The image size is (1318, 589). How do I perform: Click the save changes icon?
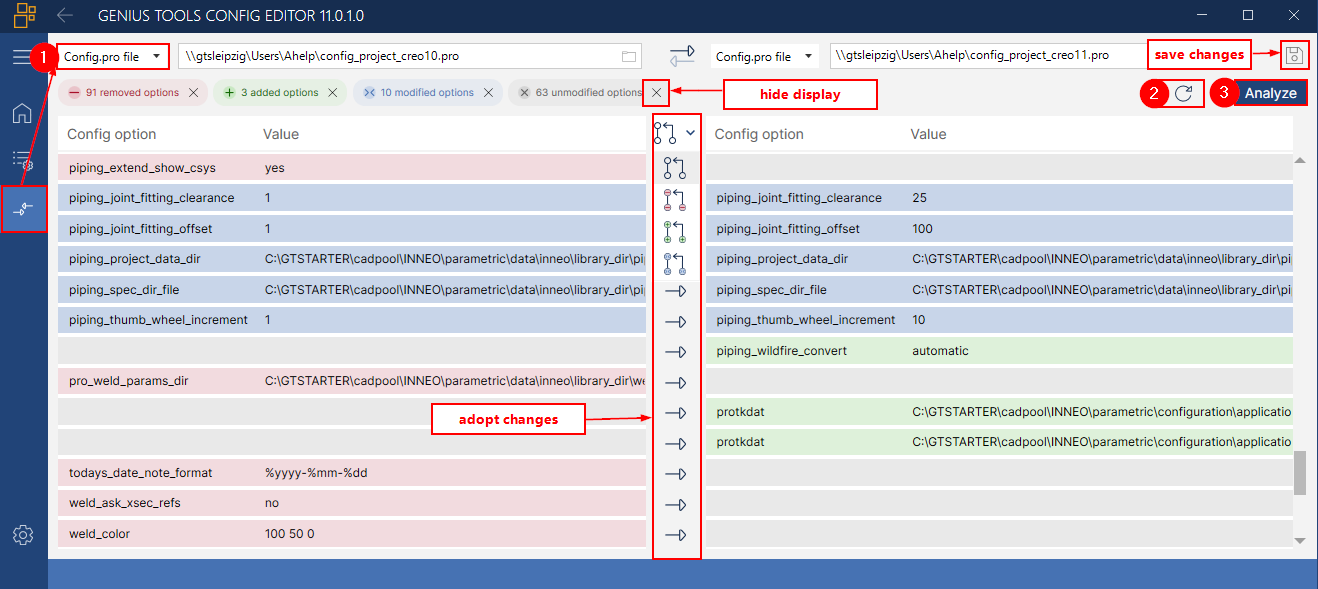click(1294, 55)
